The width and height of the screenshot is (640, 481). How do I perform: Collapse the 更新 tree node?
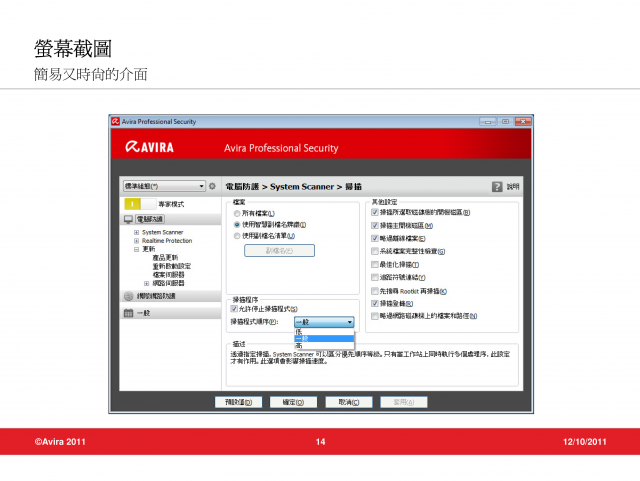[136, 249]
